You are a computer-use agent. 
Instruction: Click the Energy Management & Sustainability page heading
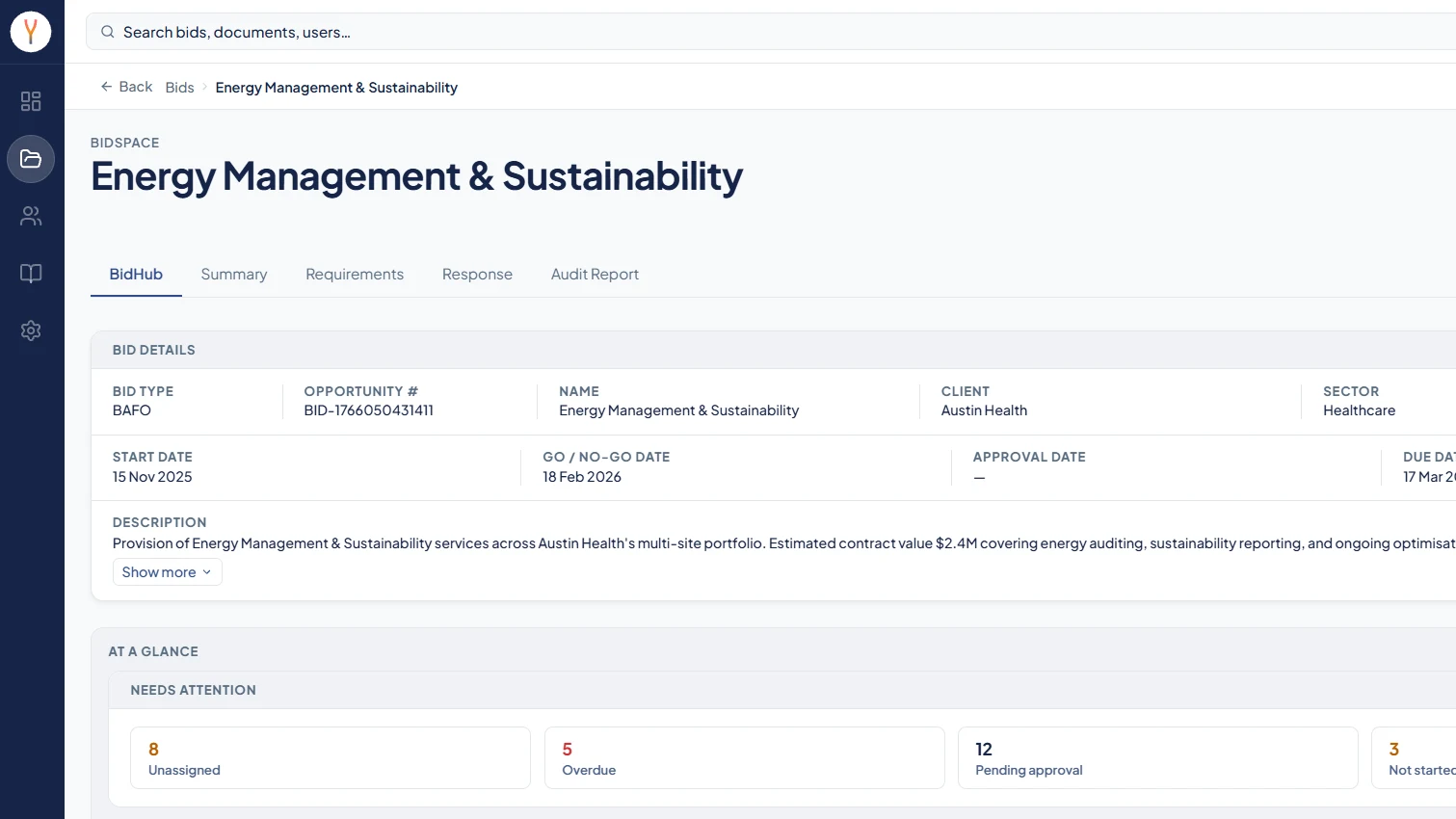pos(417,176)
